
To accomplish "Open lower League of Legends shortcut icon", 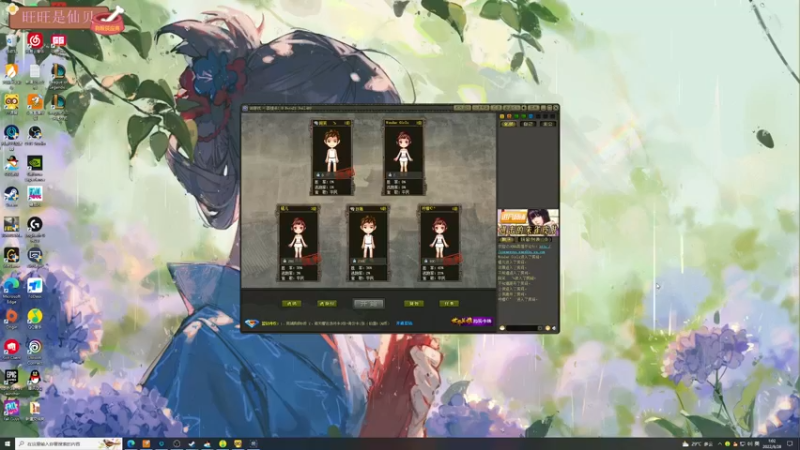I will 58,102.
